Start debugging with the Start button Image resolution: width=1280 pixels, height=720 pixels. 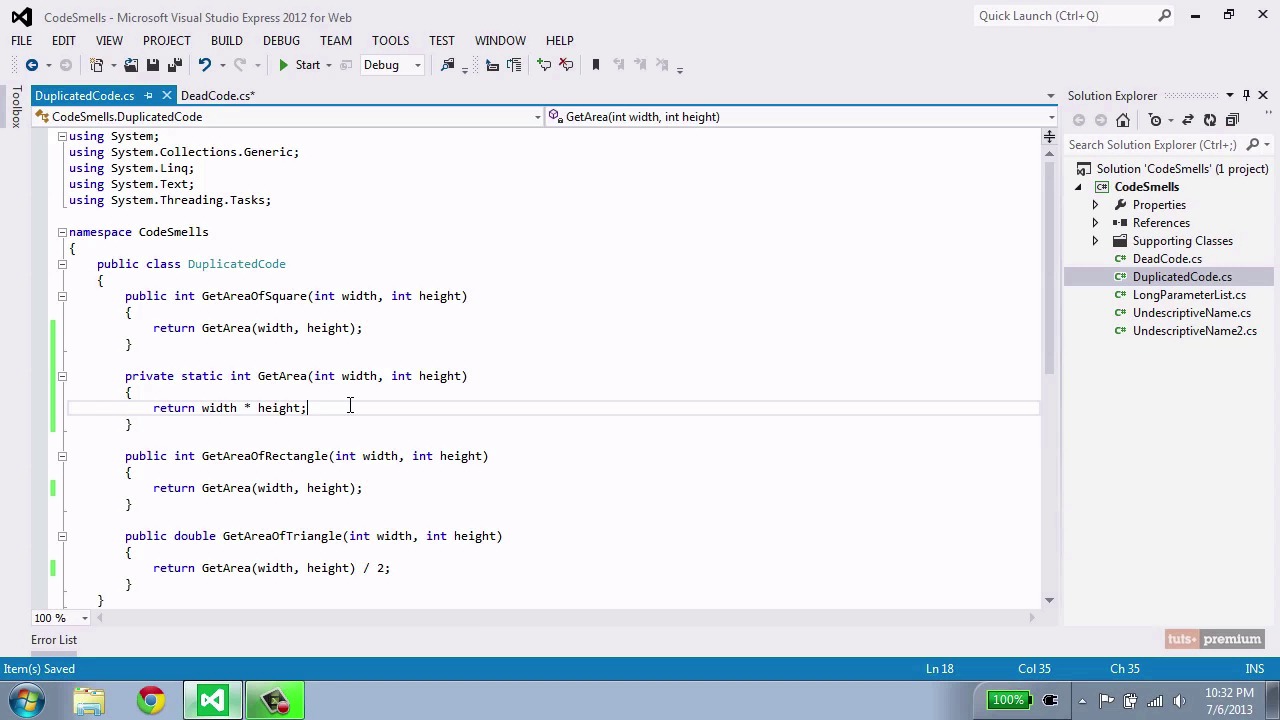(x=299, y=65)
